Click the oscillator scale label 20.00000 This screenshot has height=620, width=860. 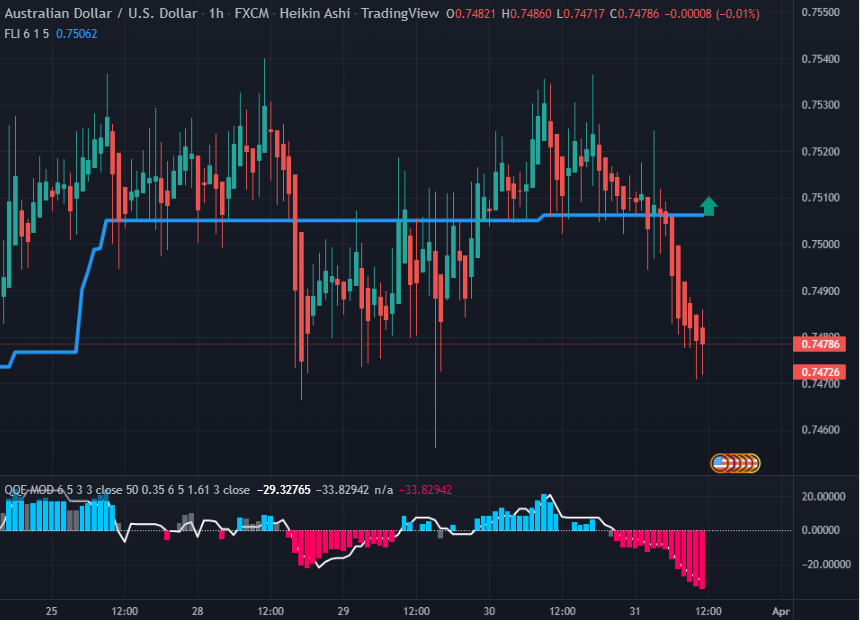823,496
